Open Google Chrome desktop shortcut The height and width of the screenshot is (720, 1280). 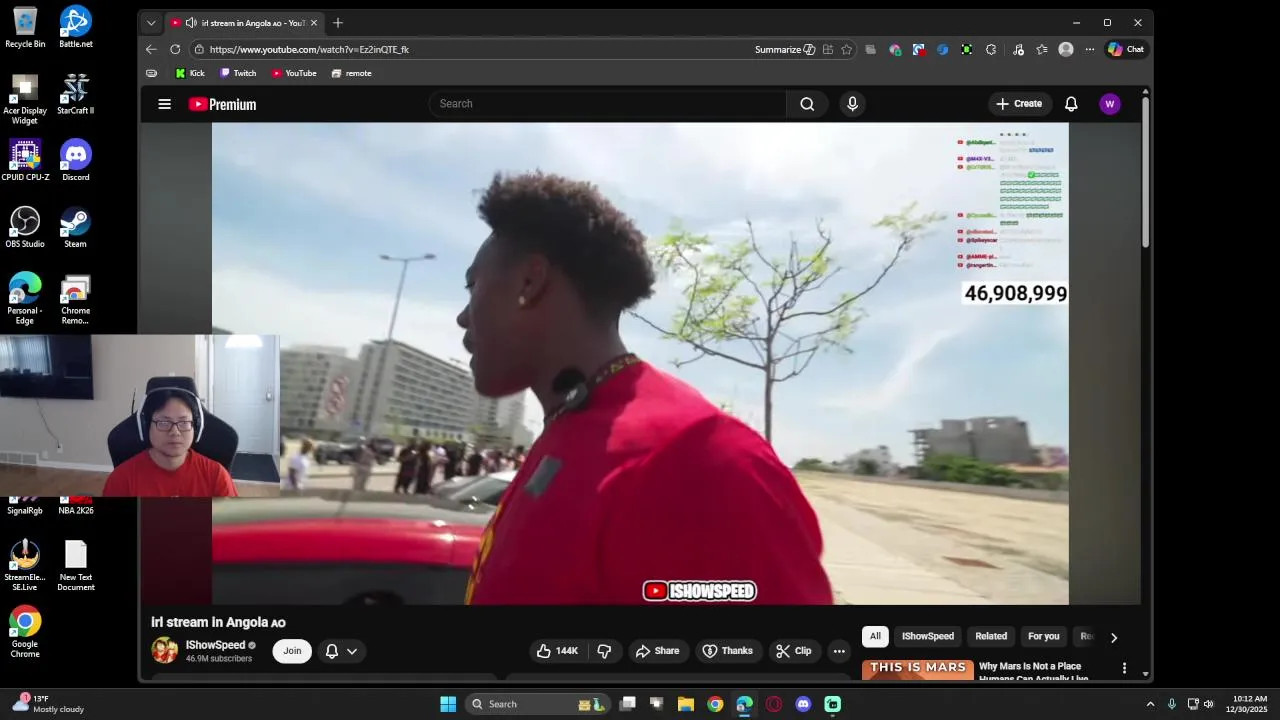25,631
